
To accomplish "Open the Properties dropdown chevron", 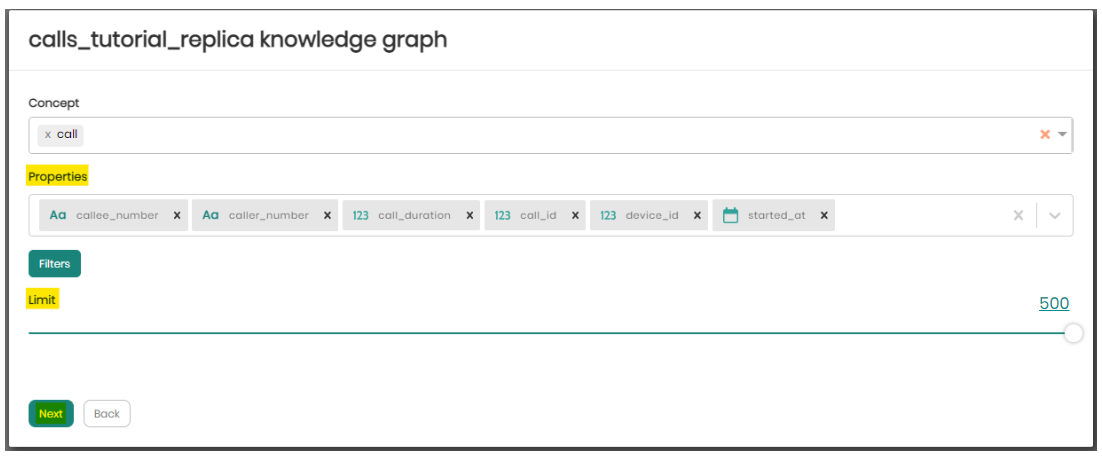I will click(1054, 215).
